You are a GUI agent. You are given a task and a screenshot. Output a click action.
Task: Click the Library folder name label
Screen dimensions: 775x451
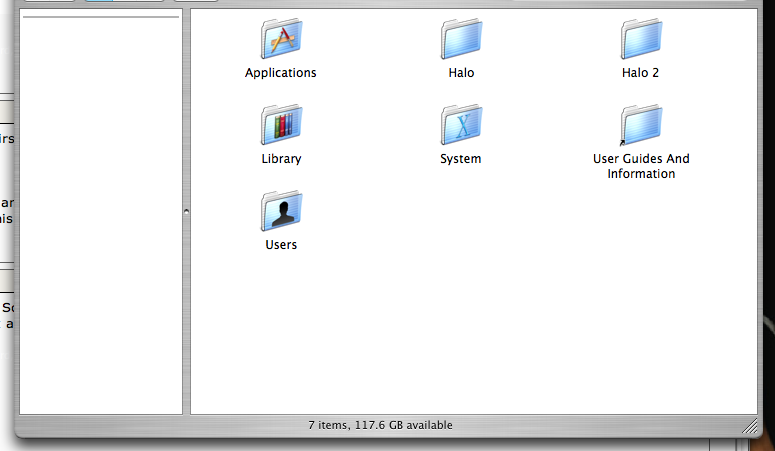pos(281,159)
